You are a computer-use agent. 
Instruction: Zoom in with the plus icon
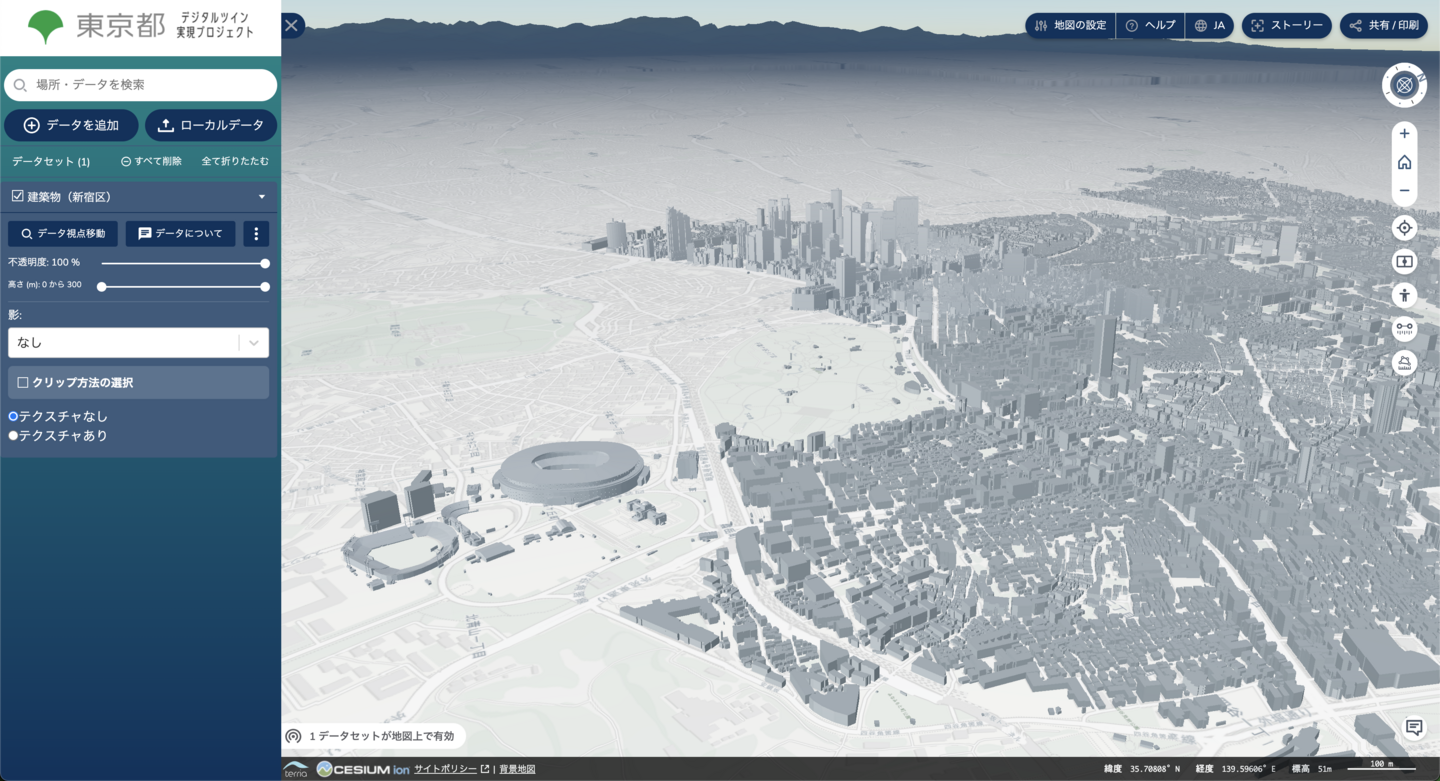[1404, 133]
